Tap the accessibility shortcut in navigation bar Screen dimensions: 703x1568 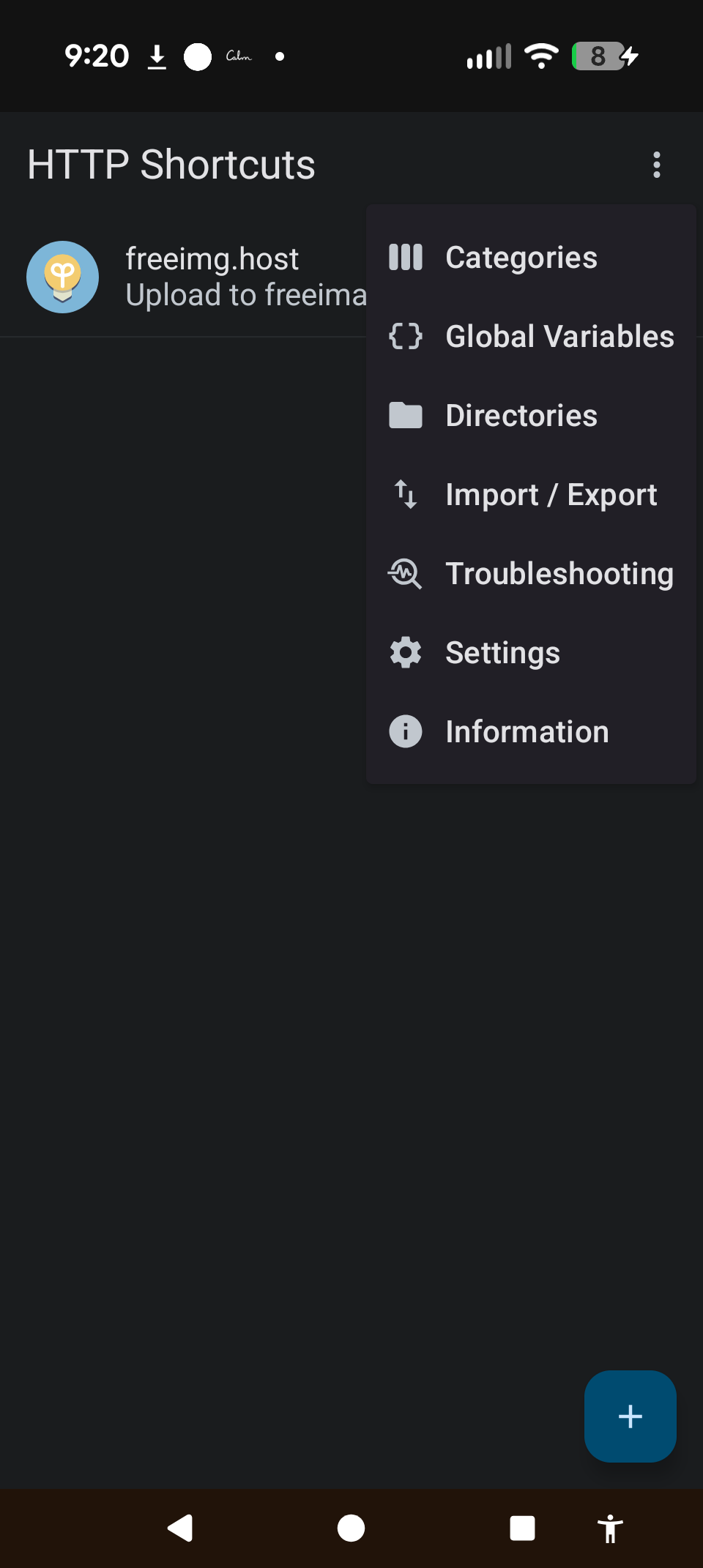tap(610, 1528)
